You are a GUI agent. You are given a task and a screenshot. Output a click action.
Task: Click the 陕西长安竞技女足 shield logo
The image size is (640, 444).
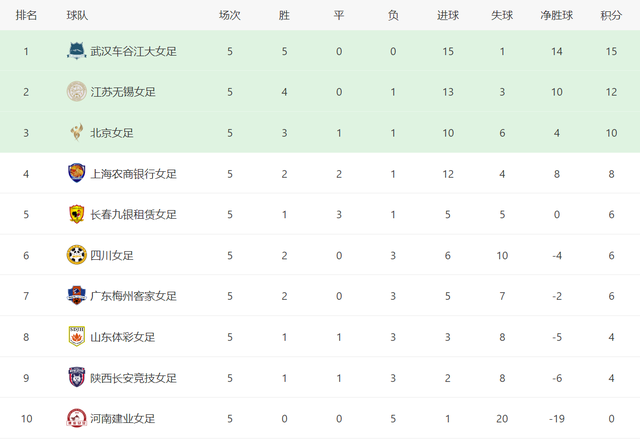76,377
